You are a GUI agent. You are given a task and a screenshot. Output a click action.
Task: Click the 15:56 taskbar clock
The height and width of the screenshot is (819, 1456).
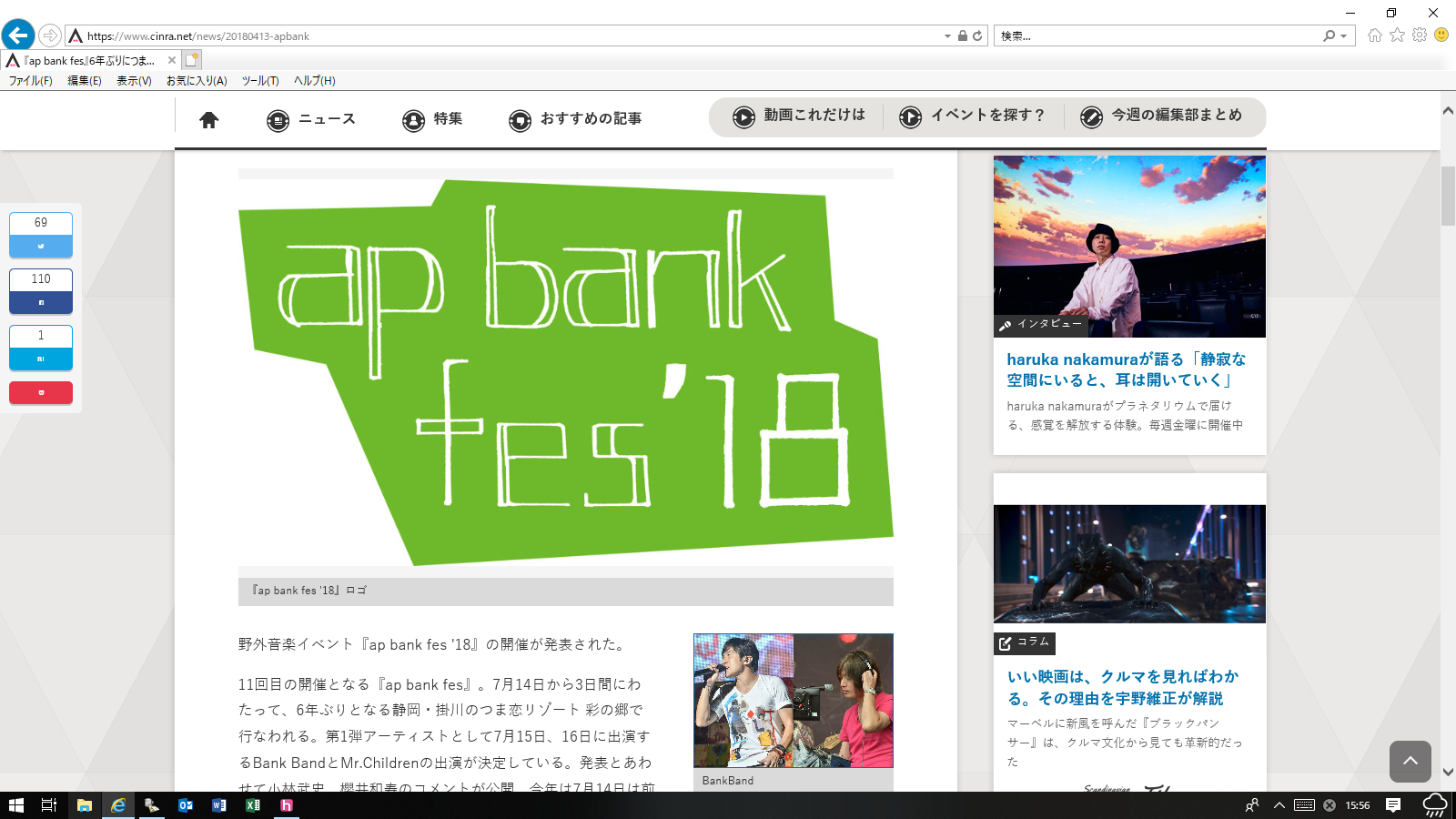click(1358, 805)
